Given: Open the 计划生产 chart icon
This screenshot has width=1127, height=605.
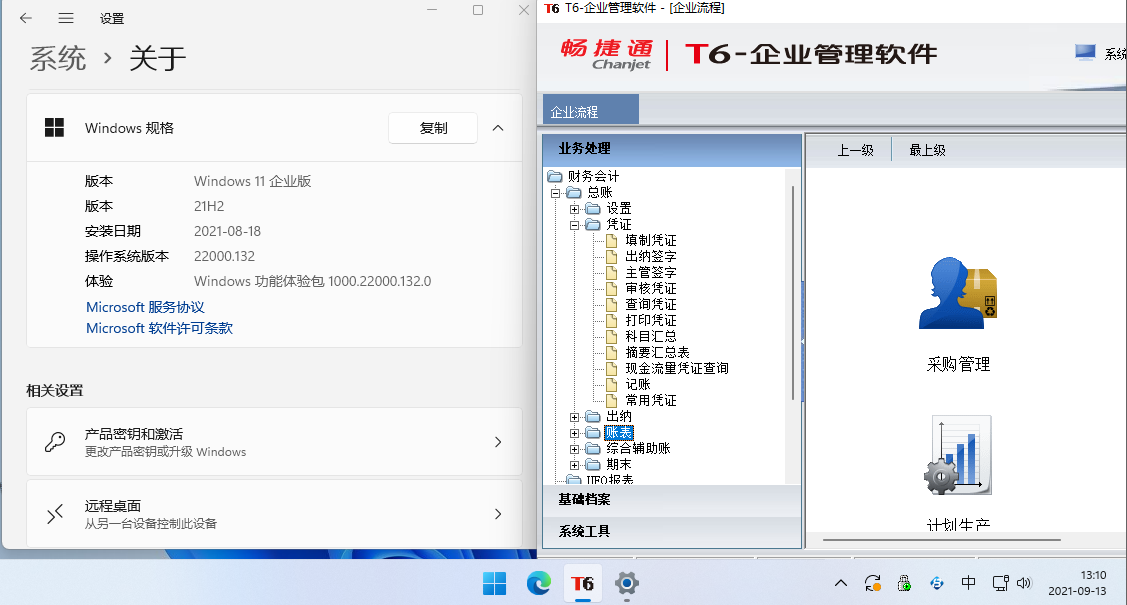Looking at the screenshot, I should coord(958,456).
